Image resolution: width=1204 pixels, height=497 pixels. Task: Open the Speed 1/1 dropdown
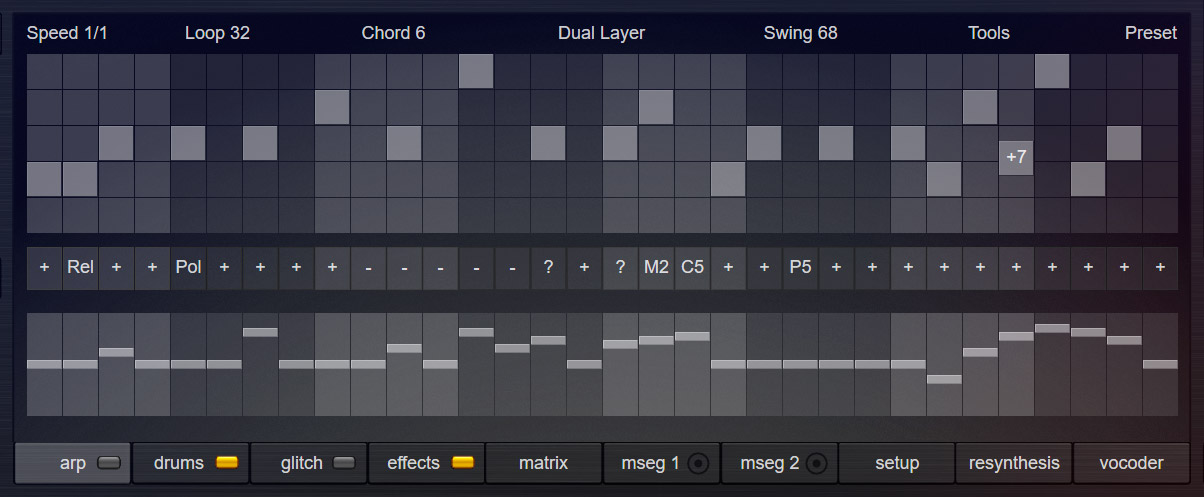tap(67, 33)
